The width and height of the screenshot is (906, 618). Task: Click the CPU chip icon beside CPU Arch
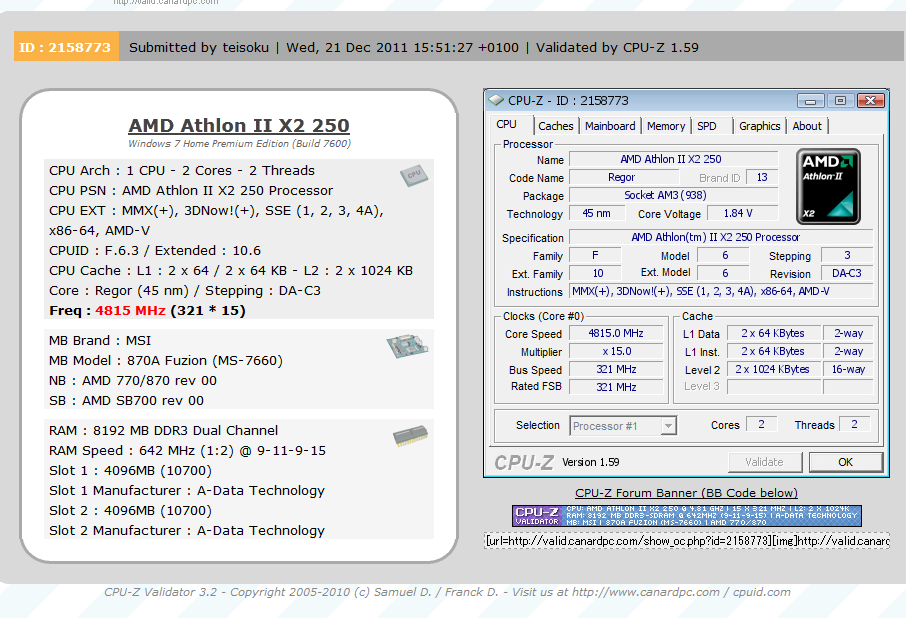[x=414, y=175]
